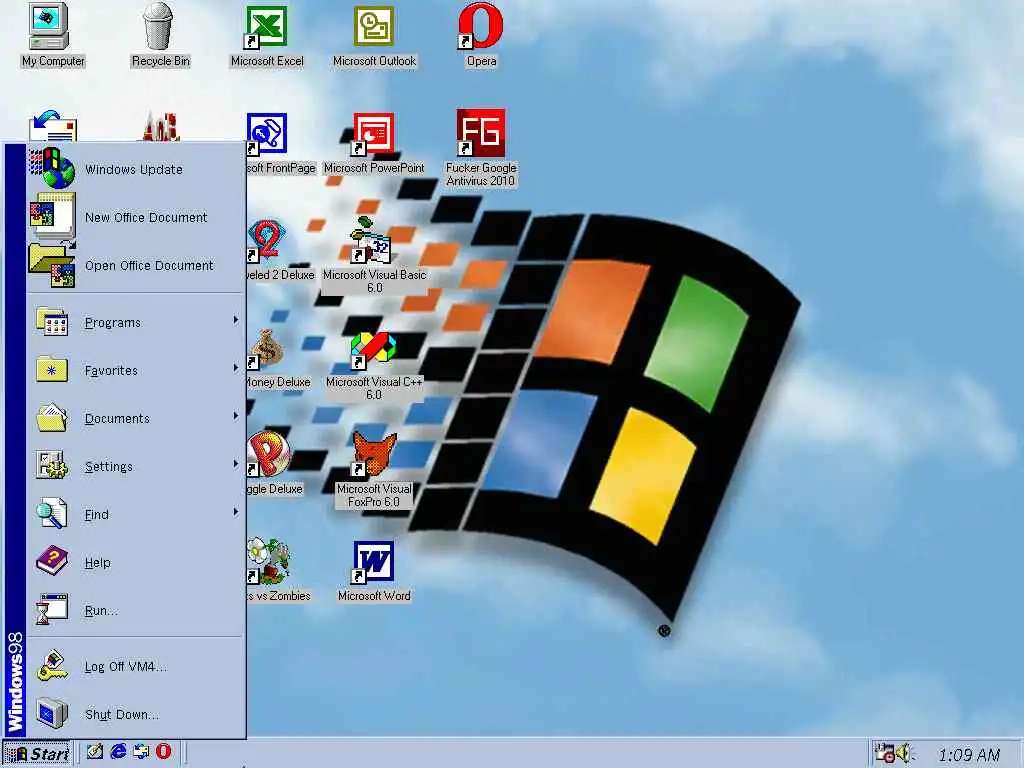This screenshot has height=768, width=1024.
Task: Click the notepad-and-pencil quick launch icon
Action: (x=95, y=752)
